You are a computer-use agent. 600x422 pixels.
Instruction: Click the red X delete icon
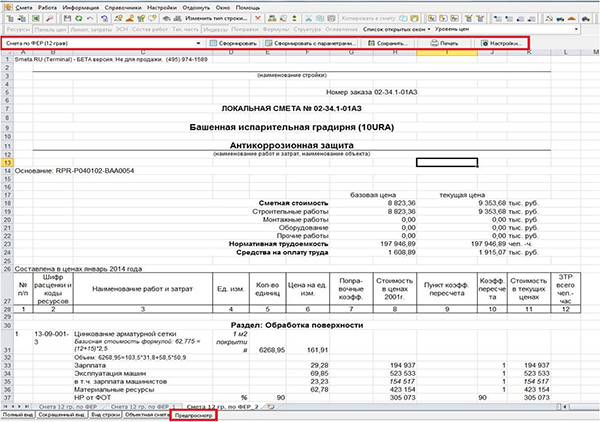point(258,18)
